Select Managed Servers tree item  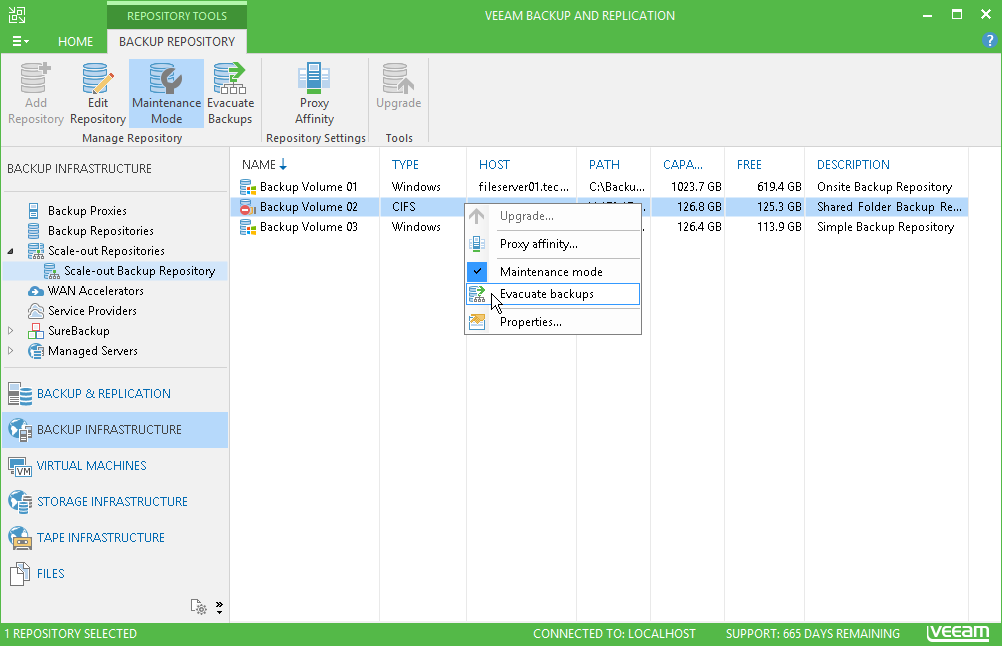click(93, 351)
